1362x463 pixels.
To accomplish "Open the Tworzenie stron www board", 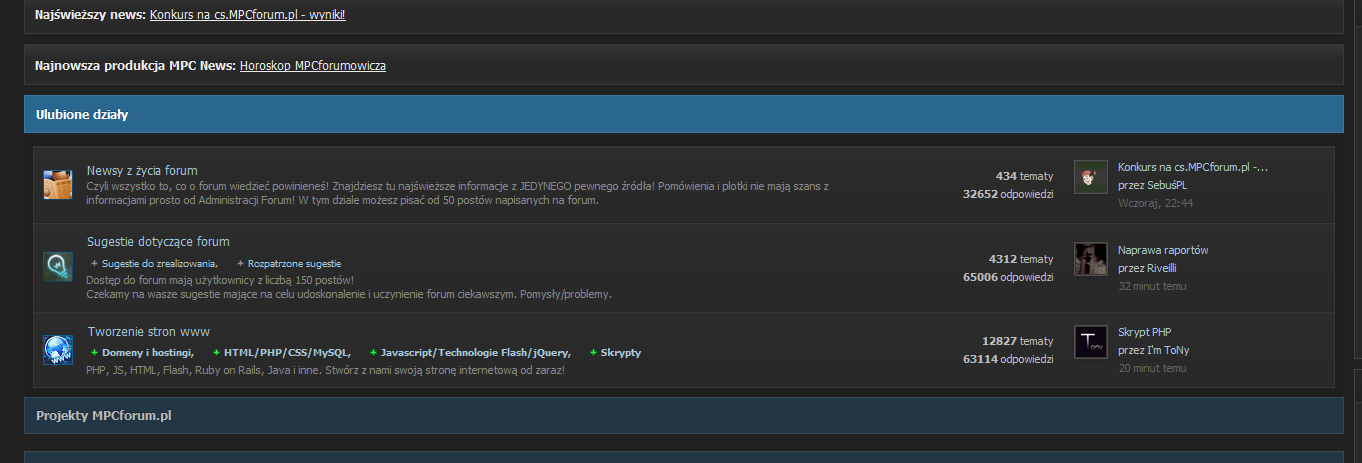I will pos(148,332).
